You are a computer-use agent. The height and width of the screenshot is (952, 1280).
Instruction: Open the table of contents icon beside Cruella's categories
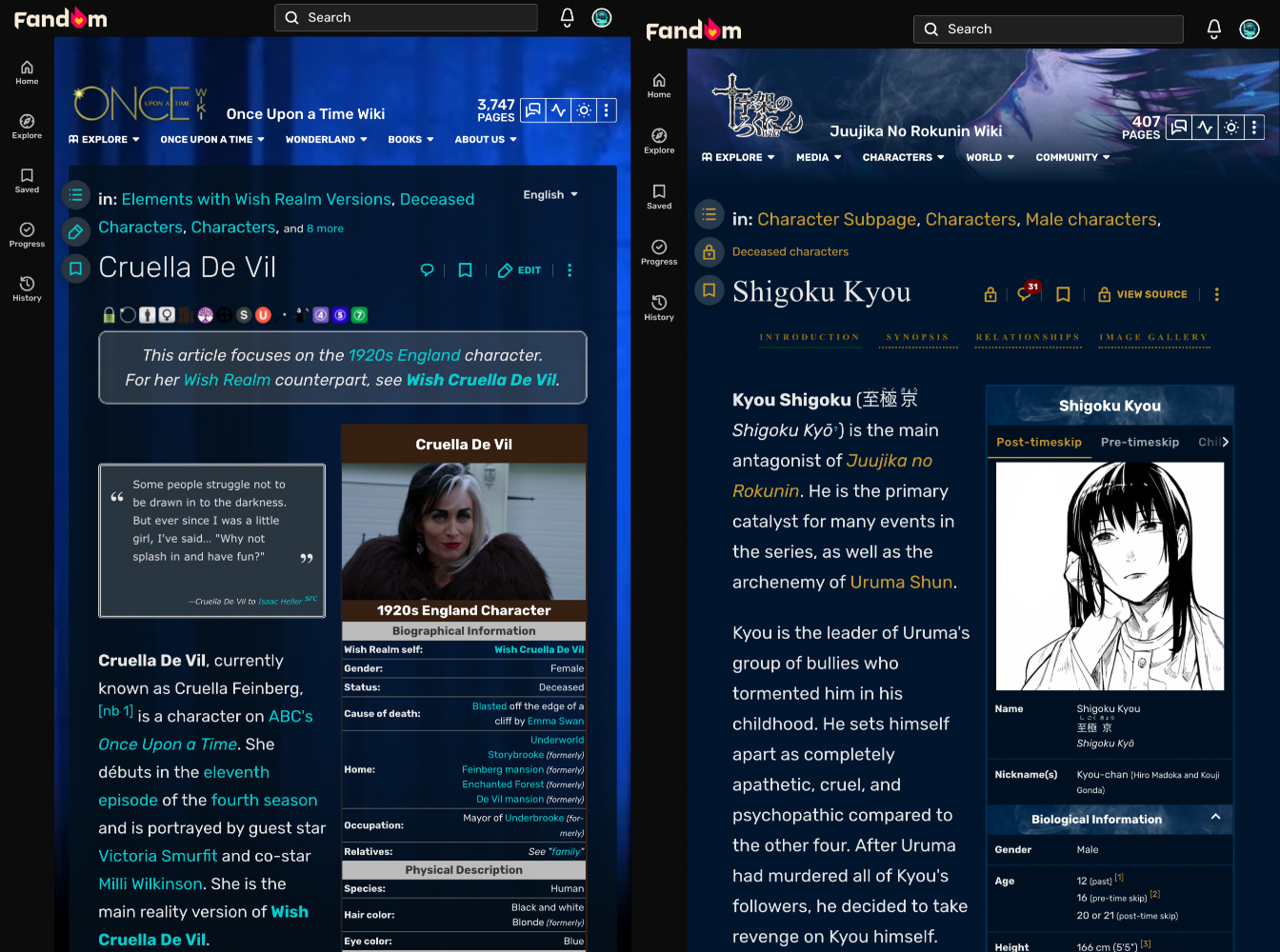pyautogui.click(x=76, y=195)
